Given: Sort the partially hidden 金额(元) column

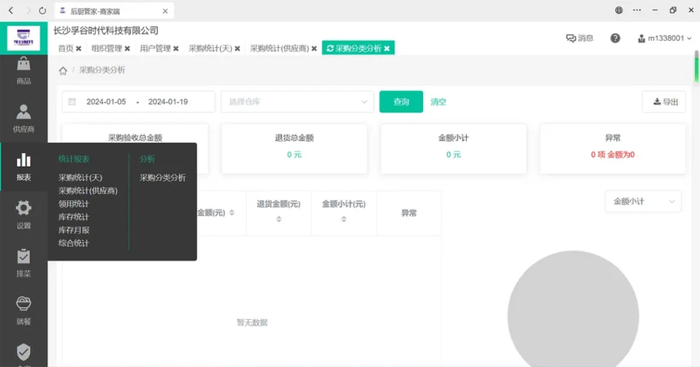Looking at the screenshot, I should pos(232,213).
